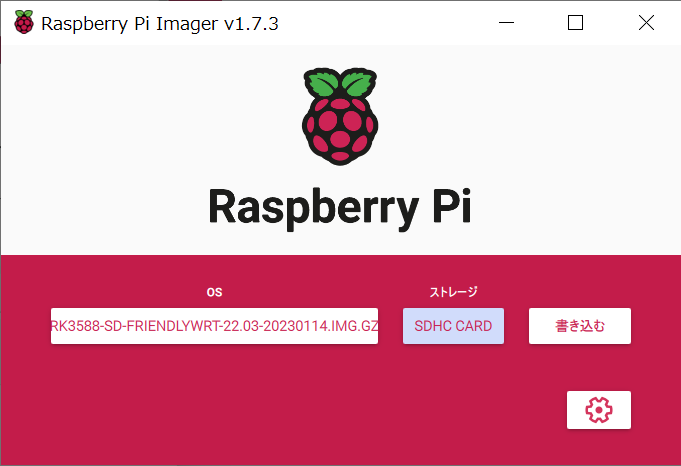Start writing with the 書き込む button
681x466 pixels.
click(x=579, y=326)
